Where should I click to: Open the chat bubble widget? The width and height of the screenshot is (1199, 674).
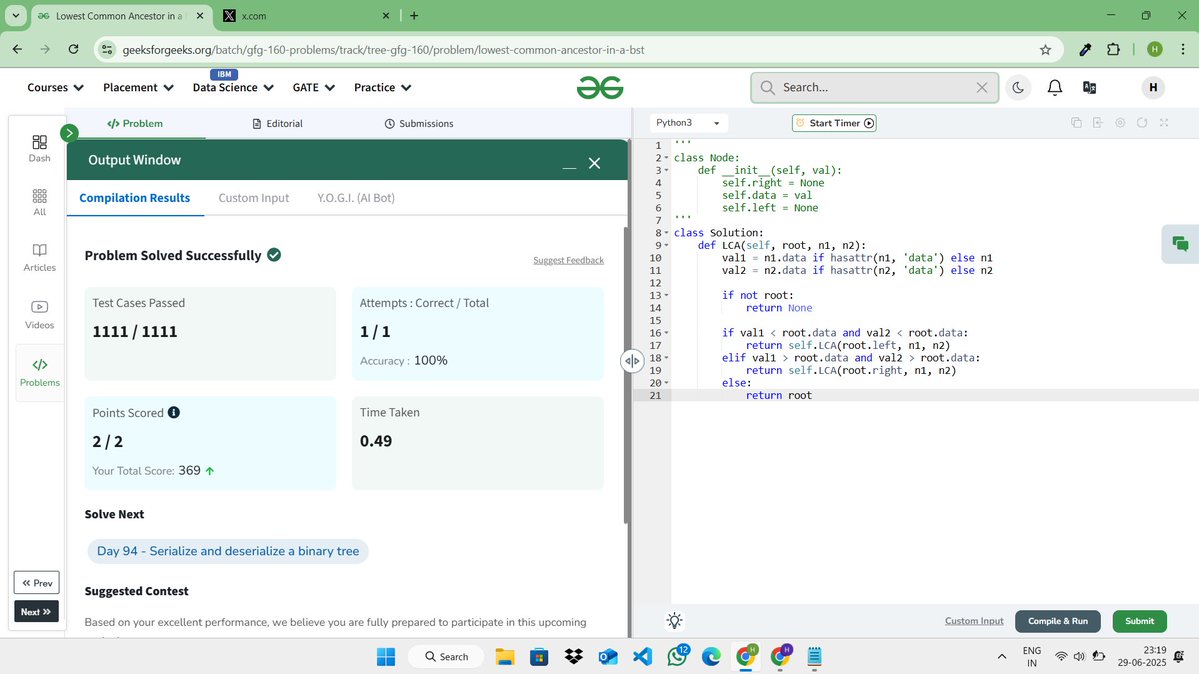point(1180,244)
